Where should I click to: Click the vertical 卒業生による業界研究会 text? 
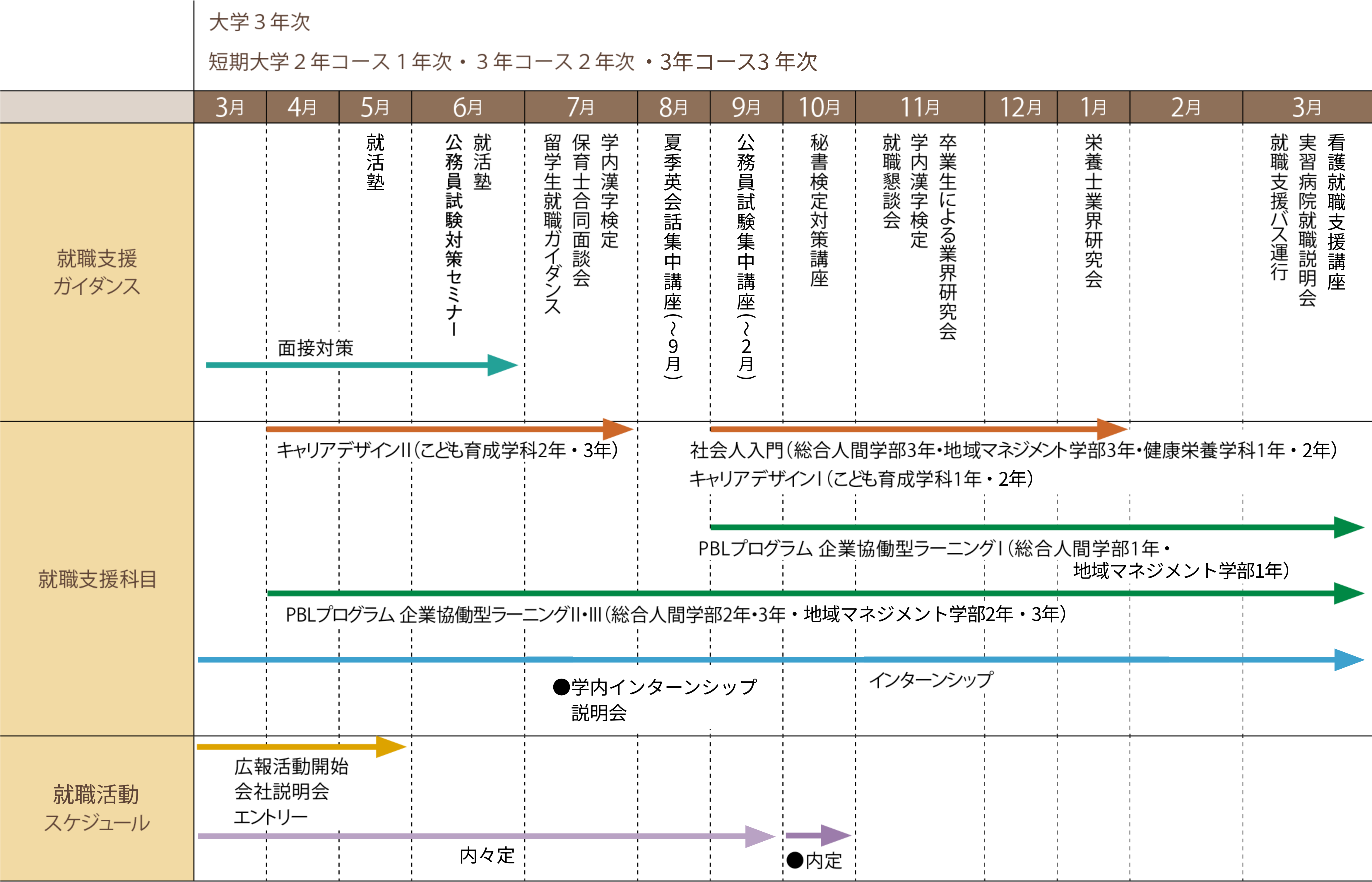click(x=948, y=236)
